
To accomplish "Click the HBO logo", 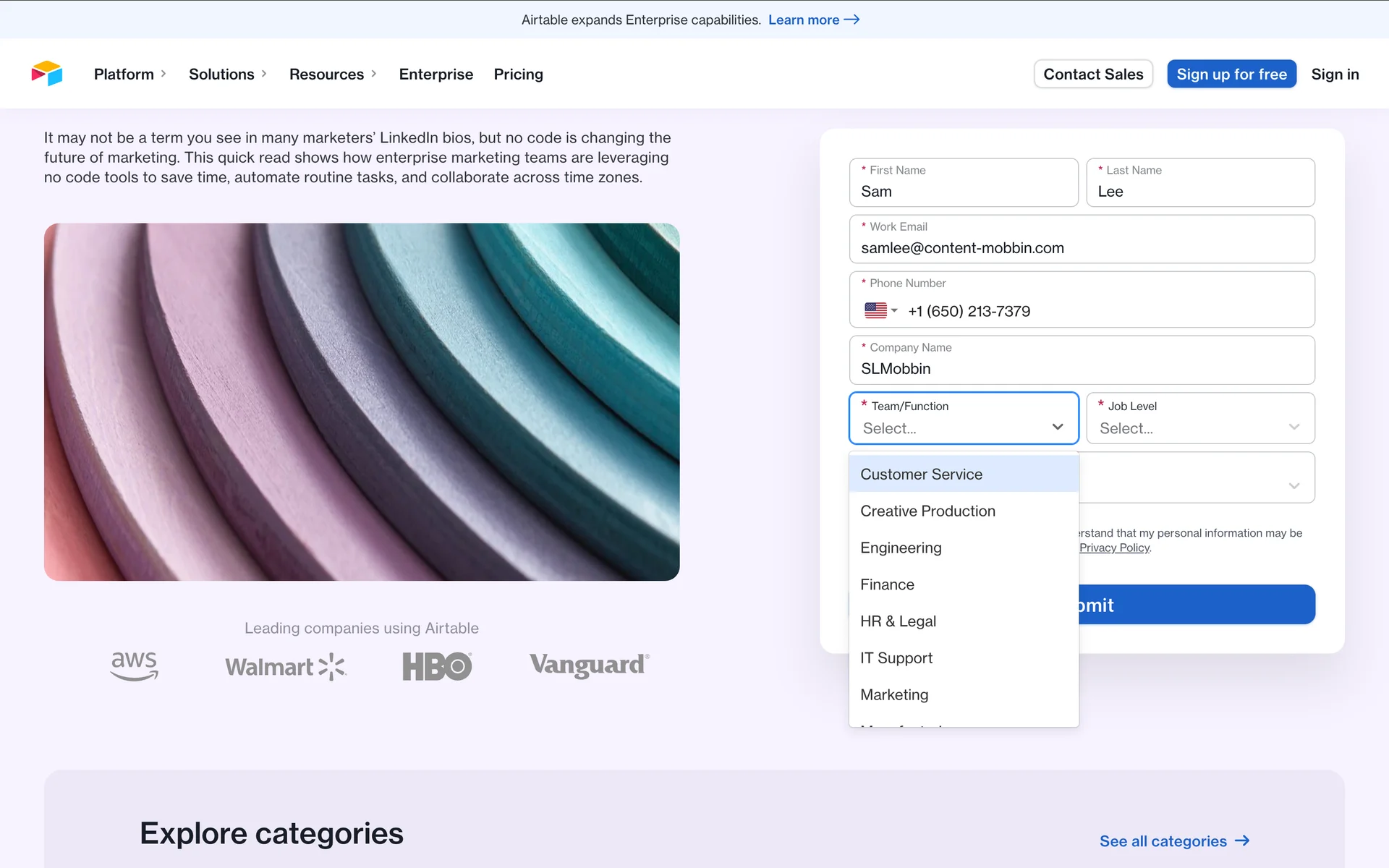I will point(437,666).
